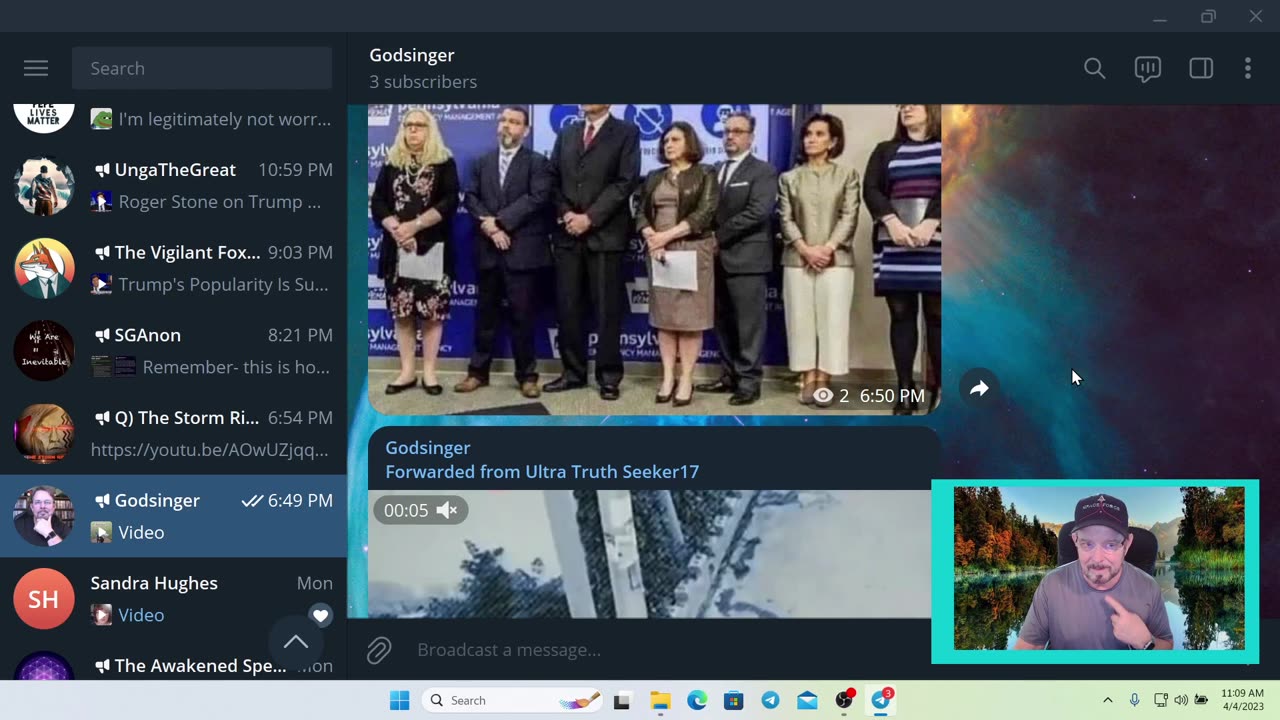Click the webcam overlay of the presenter
The image size is (1280, 720).
pos(1095,571)
